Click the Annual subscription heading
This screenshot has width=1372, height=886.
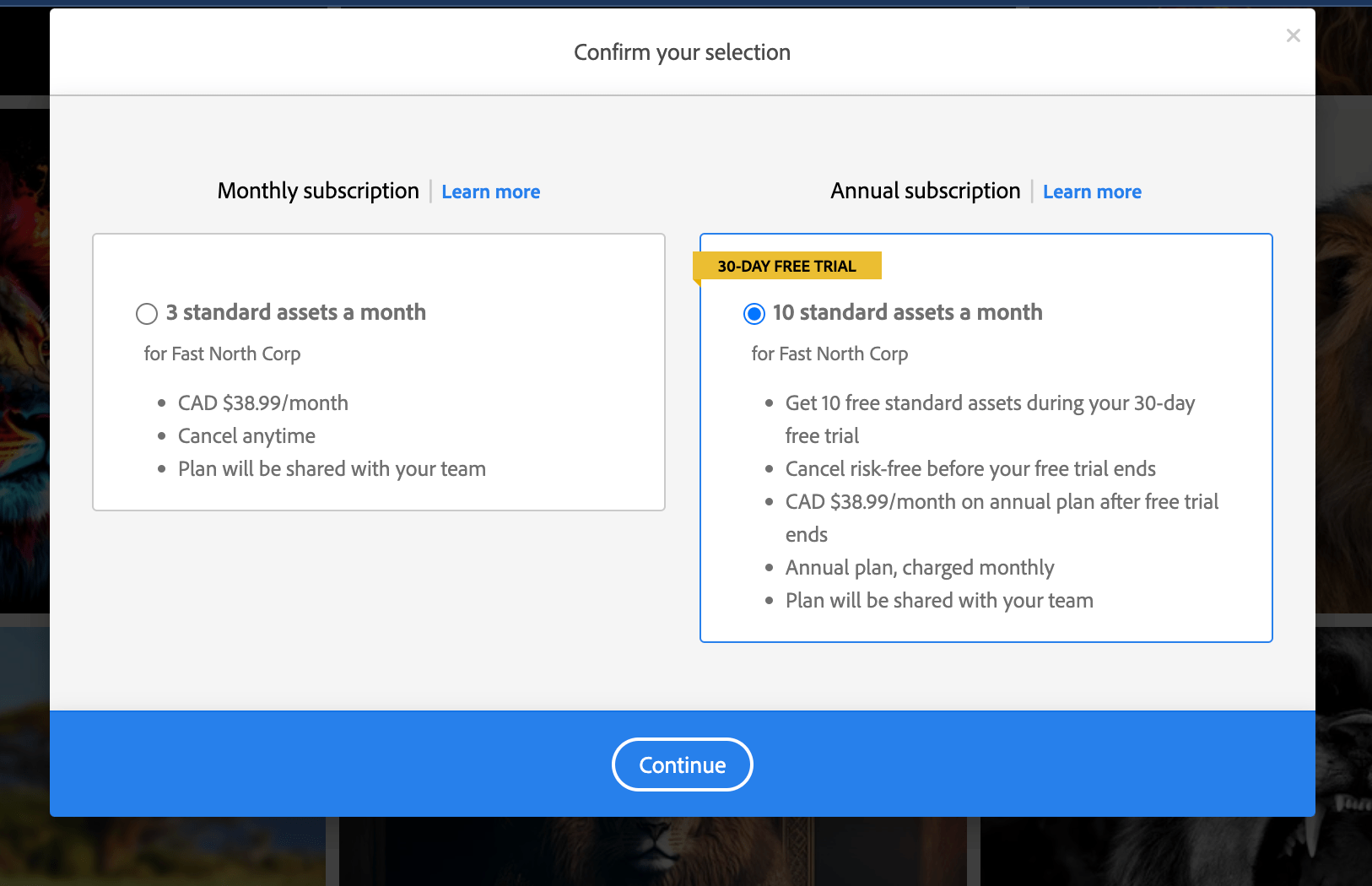click(x=925, y=191)
